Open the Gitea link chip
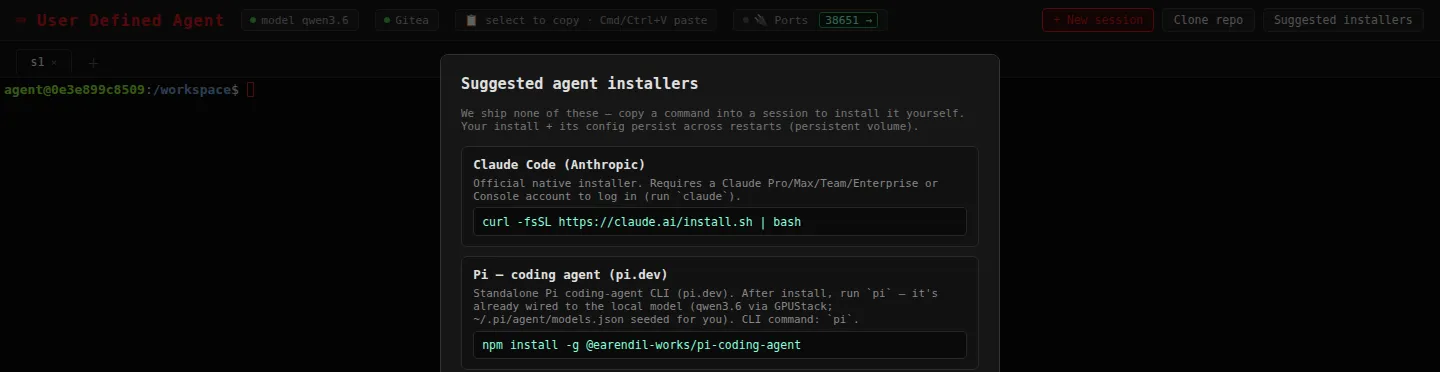 407,20
